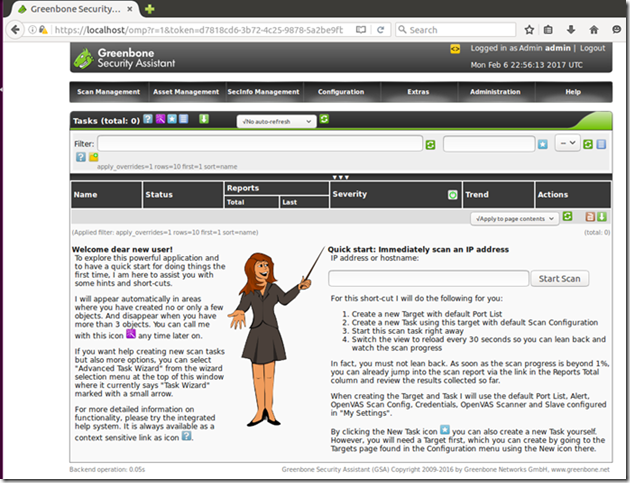This screenshot has width=630, height=483.
Task: Open Configuration menu
Action: [x=341, y=92]
